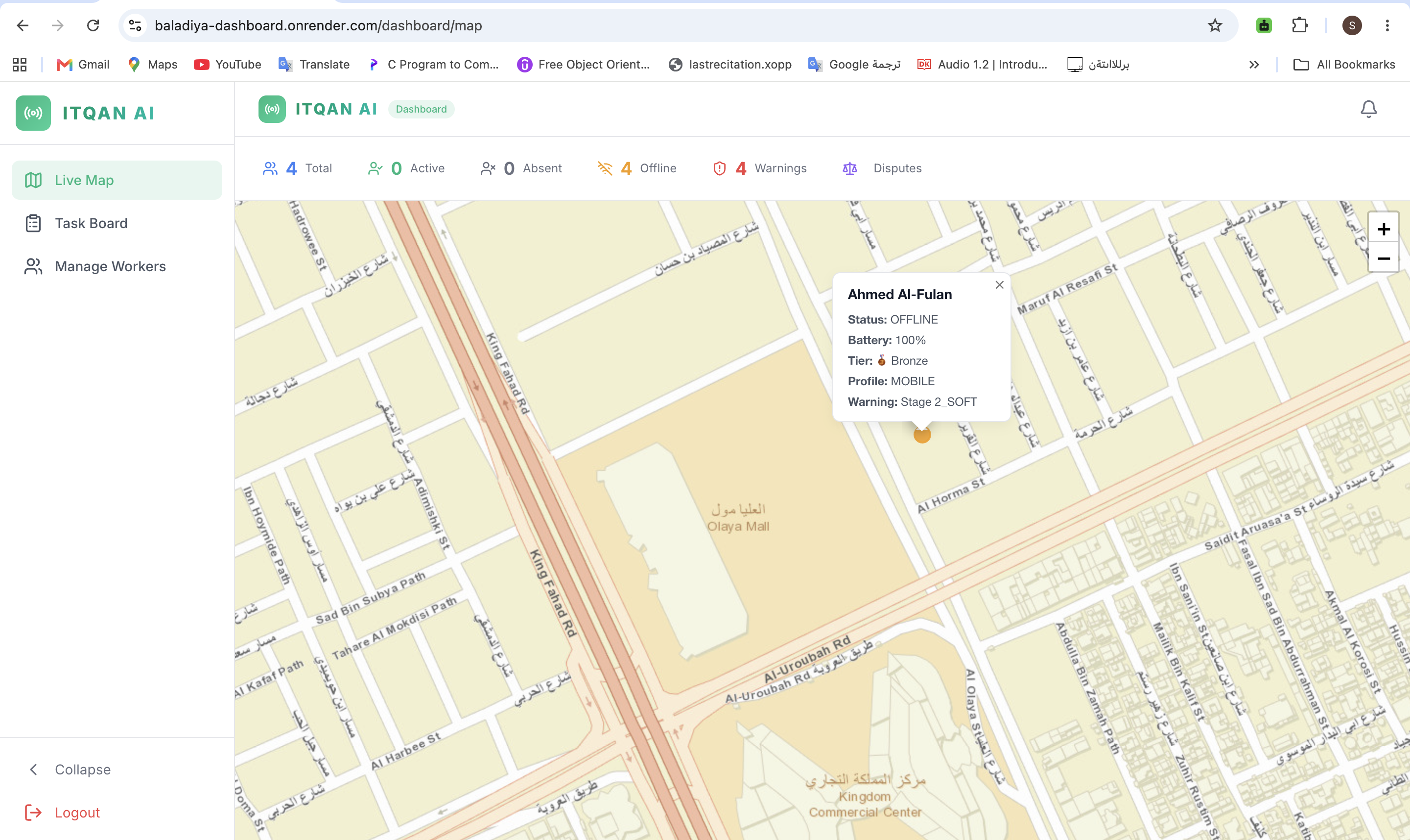Screen dimensions: 1410x840
Task: Click the Disputes stat
Action: 882,168
